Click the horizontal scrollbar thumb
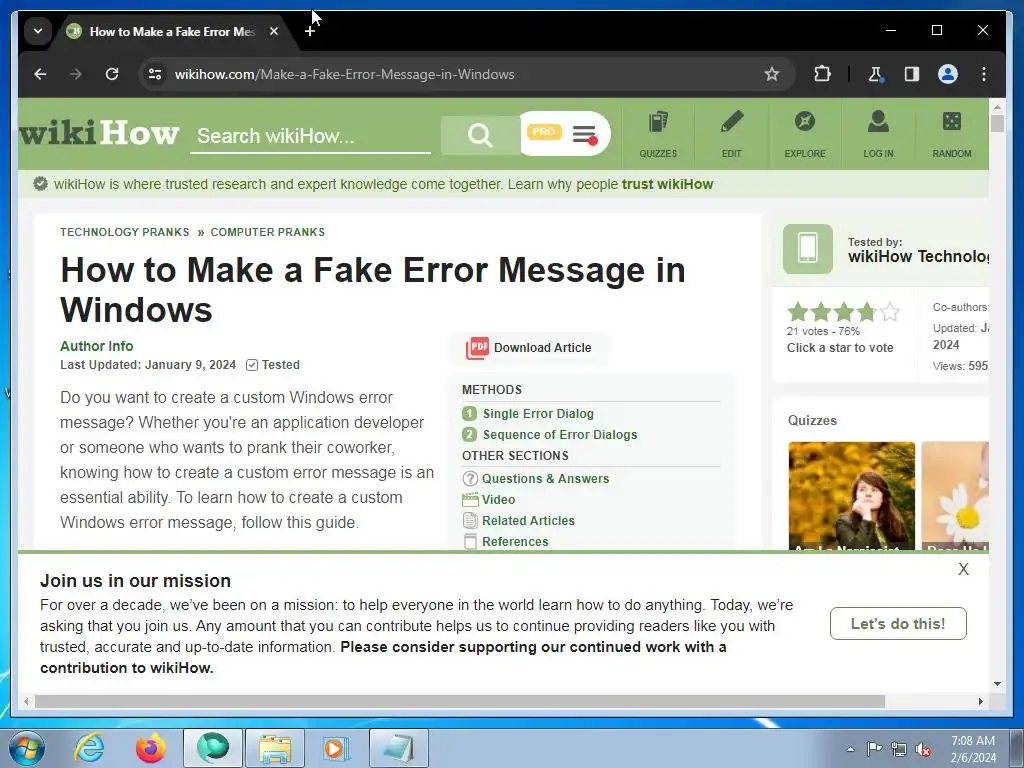1024x768 pixels. [460, 701]
